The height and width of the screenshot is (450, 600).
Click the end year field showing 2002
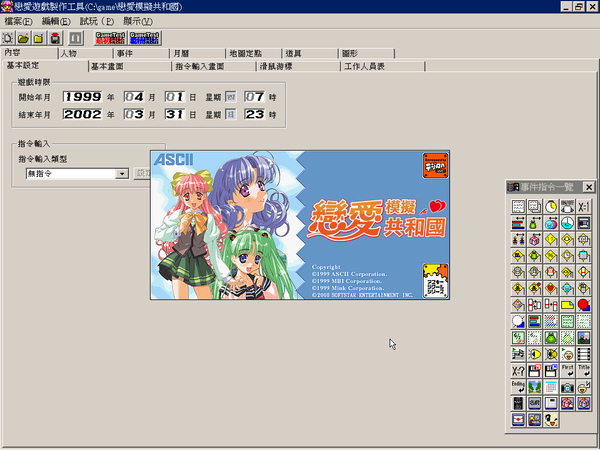tap(83, 114)
